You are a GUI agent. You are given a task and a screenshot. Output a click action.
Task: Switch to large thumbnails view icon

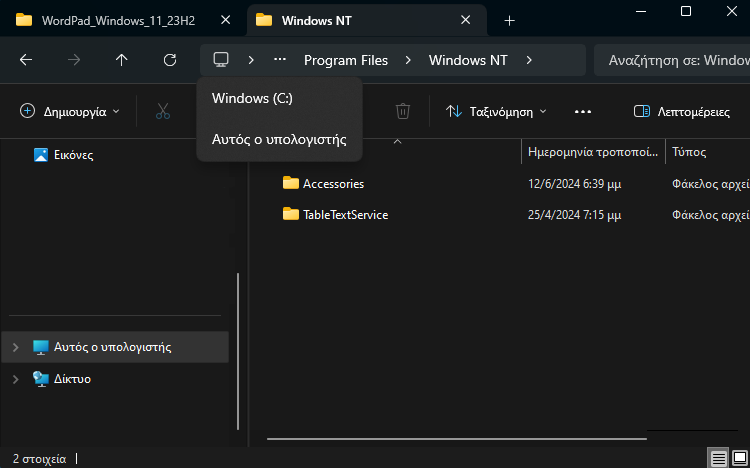point(739,458)
